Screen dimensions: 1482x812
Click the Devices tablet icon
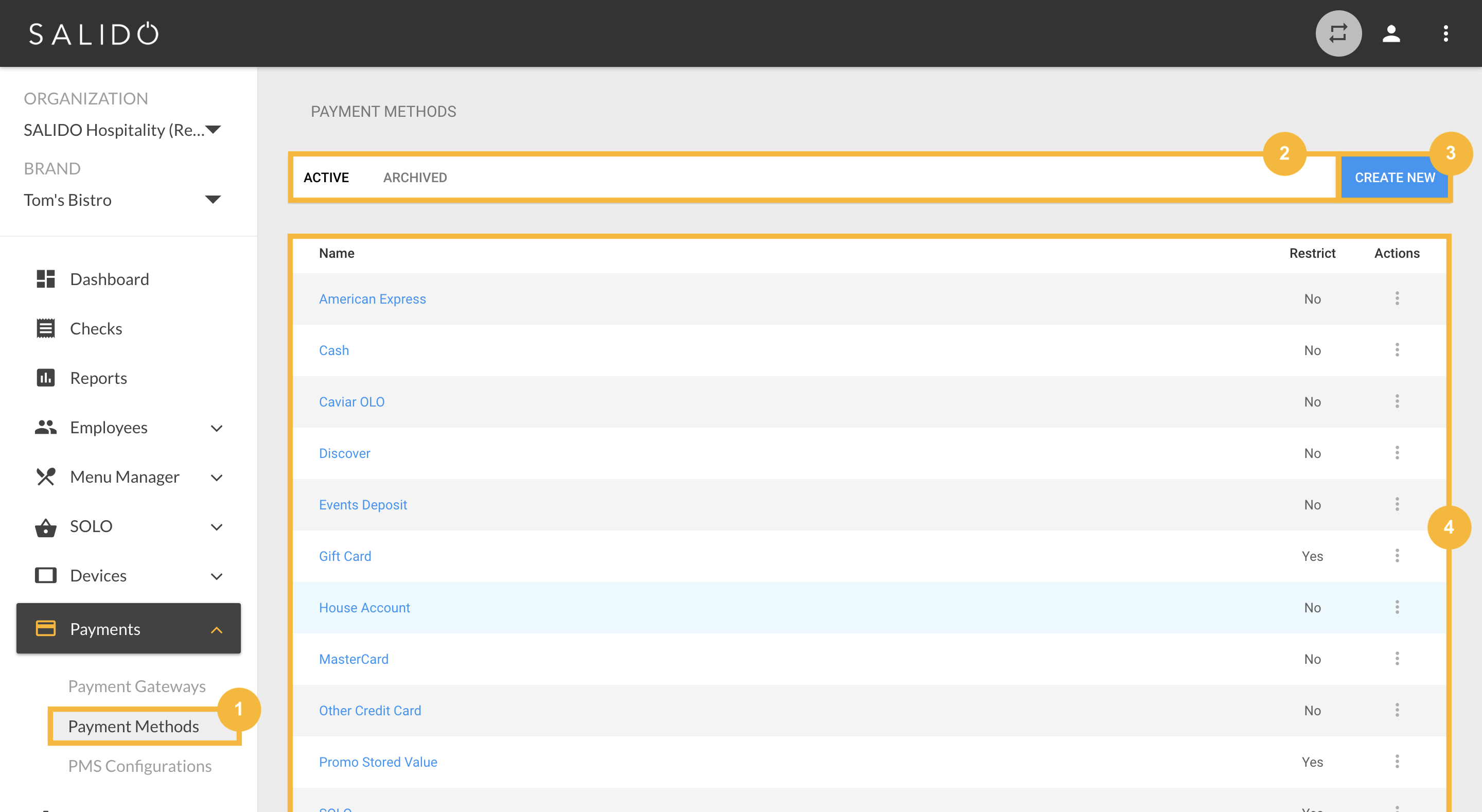(x=45, y=575)
